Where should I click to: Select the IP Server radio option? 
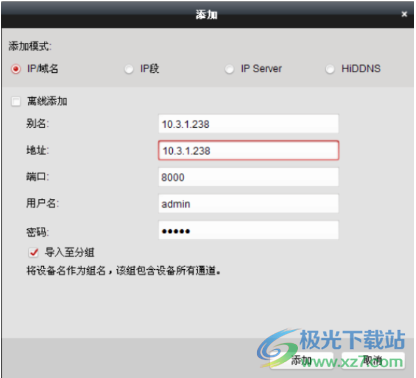click(229, 69)
